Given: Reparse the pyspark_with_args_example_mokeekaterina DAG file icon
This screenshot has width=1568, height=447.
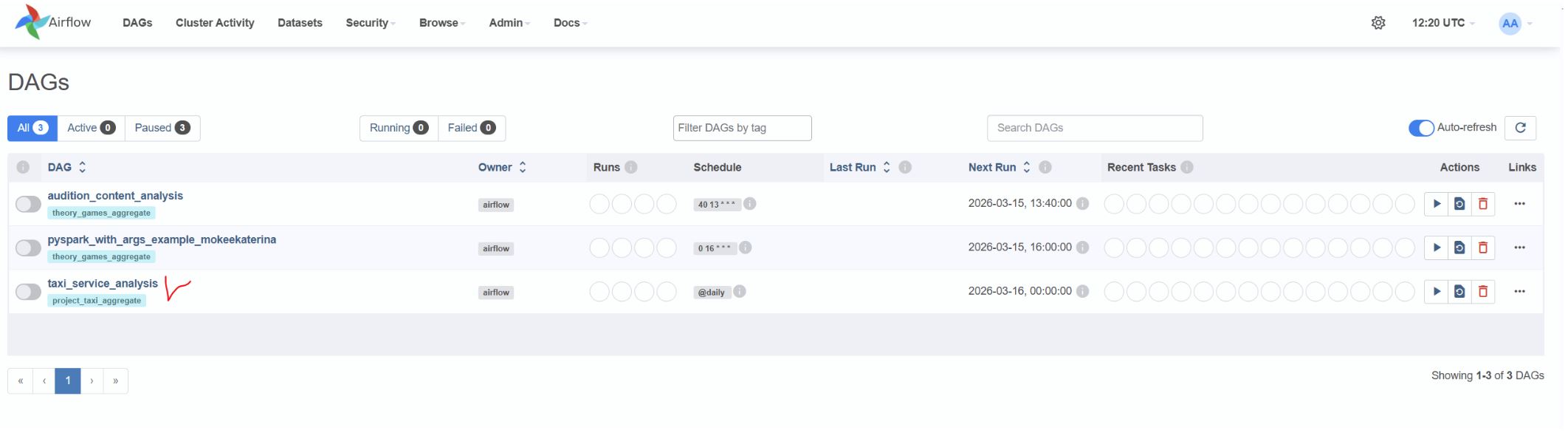Looking at the screenshot, I should (x=1459, y=248).
